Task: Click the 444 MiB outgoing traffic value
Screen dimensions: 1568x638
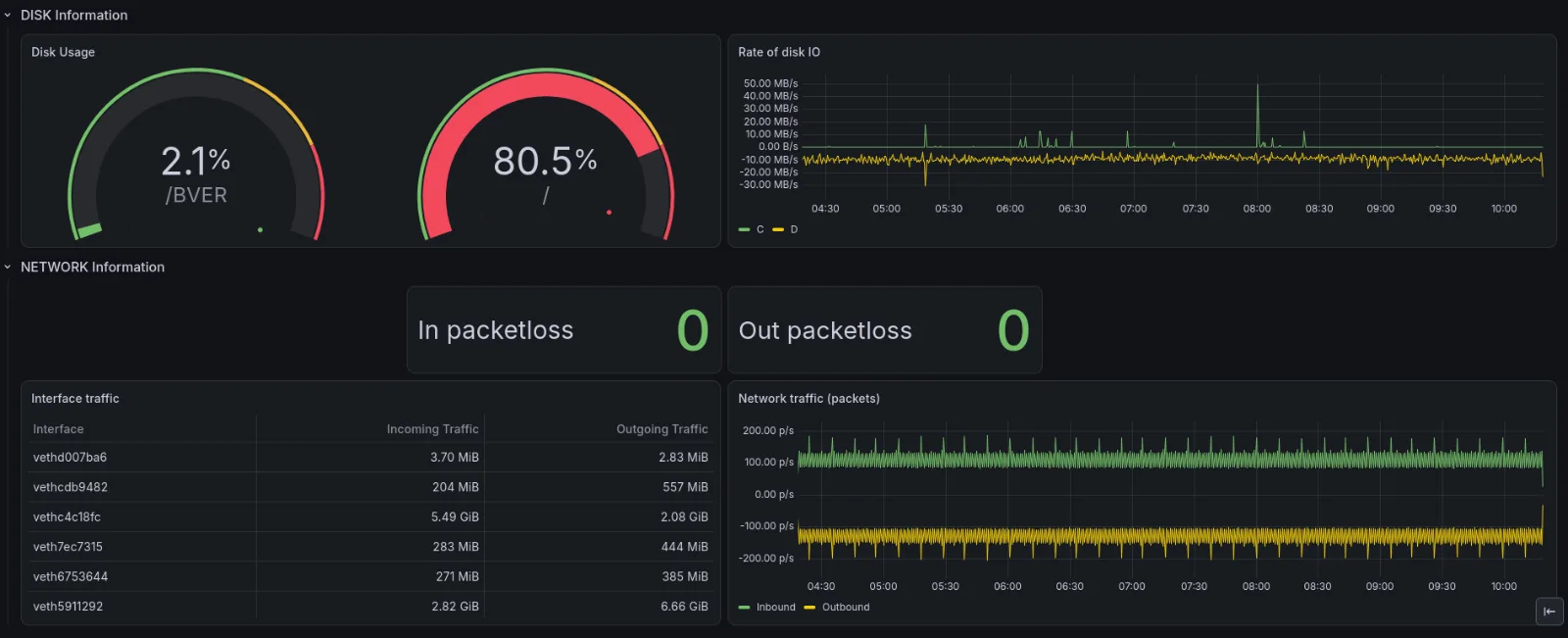Action: (x=685, y=547)
